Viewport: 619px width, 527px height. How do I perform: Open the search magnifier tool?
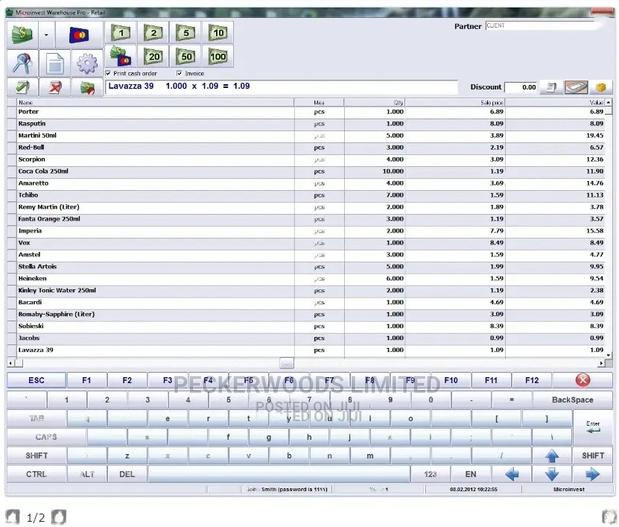coord(23,63)
